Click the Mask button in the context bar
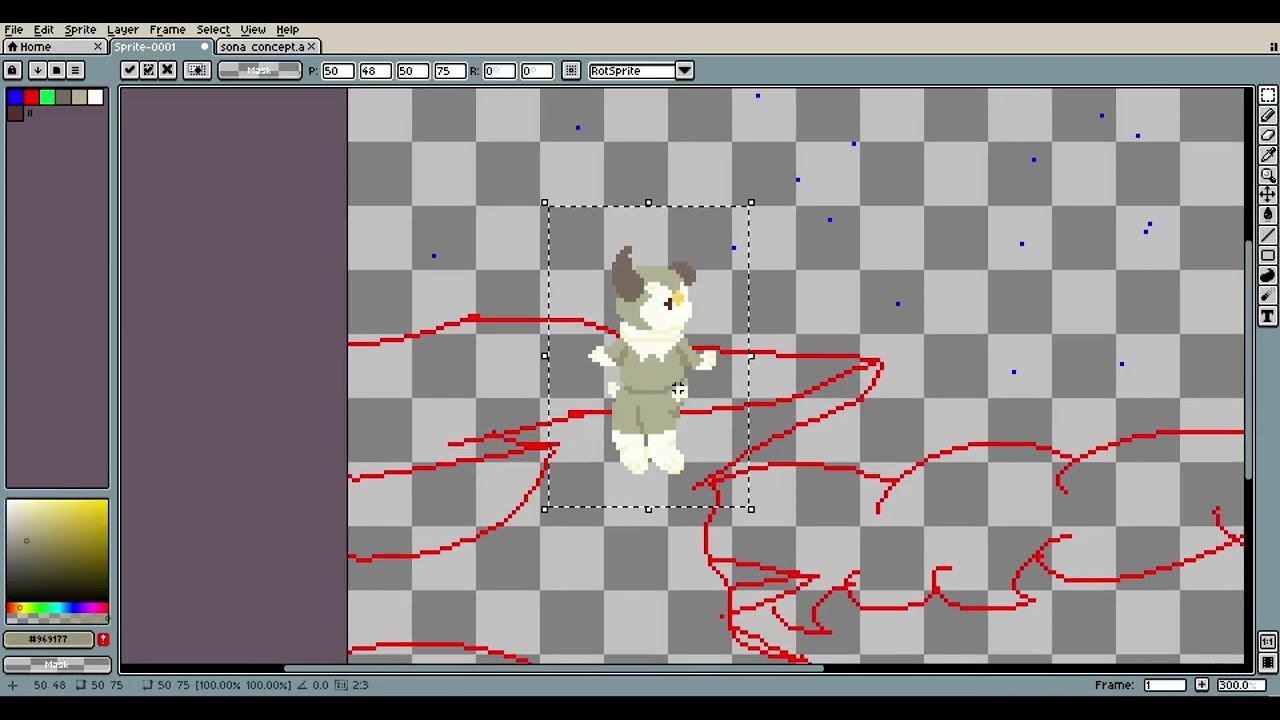The image size is (1280, 720). click(259, 70)
